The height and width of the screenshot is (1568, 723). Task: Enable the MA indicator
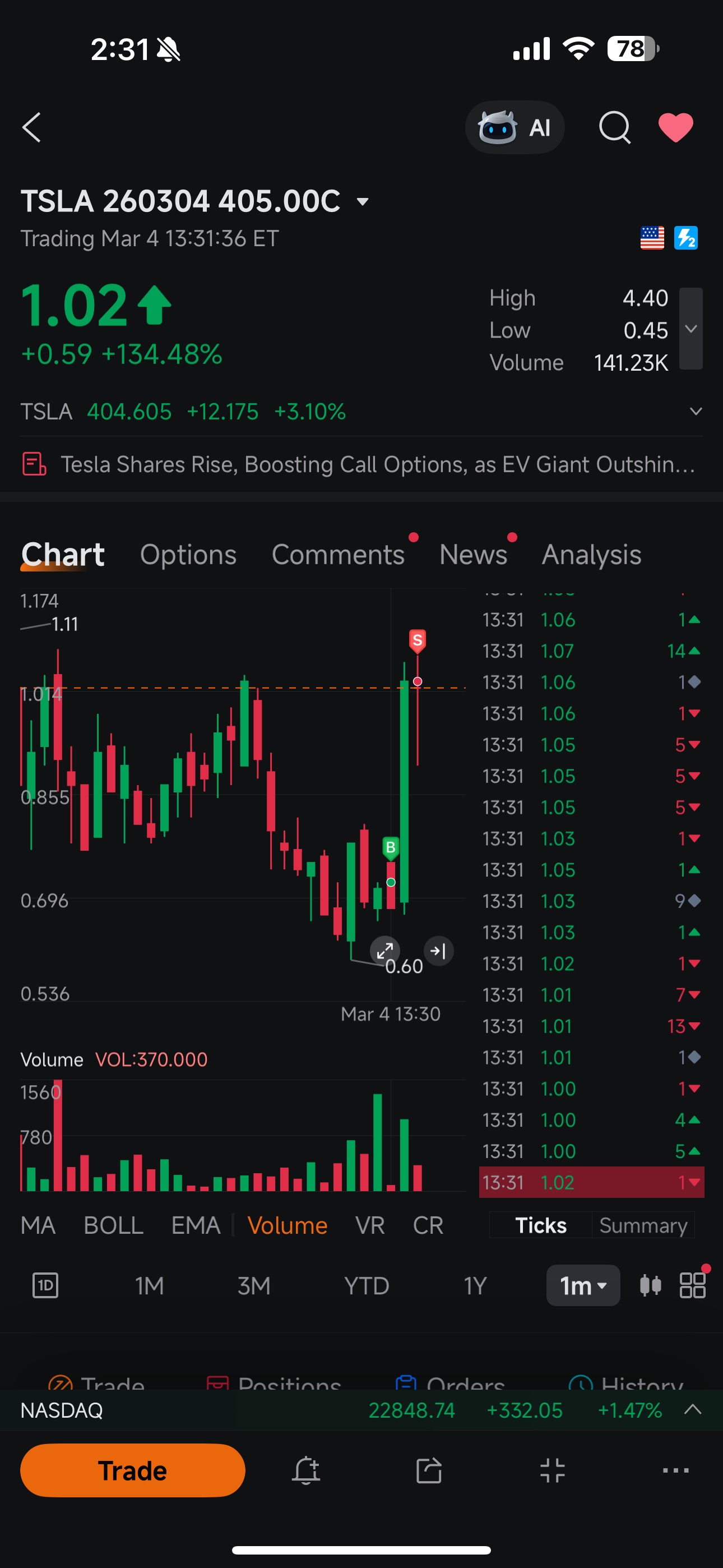click(38, 1225)
